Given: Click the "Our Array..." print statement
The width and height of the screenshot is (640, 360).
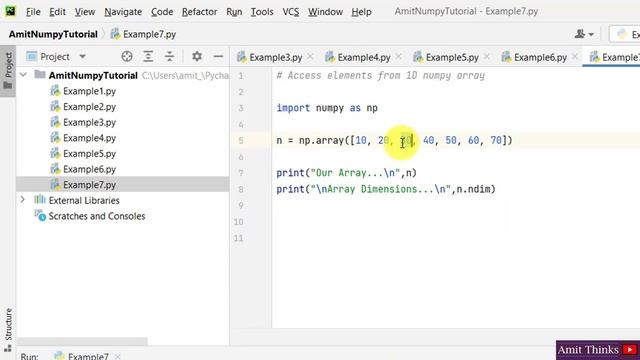Looking at the screenshot, I should [347, 173].
